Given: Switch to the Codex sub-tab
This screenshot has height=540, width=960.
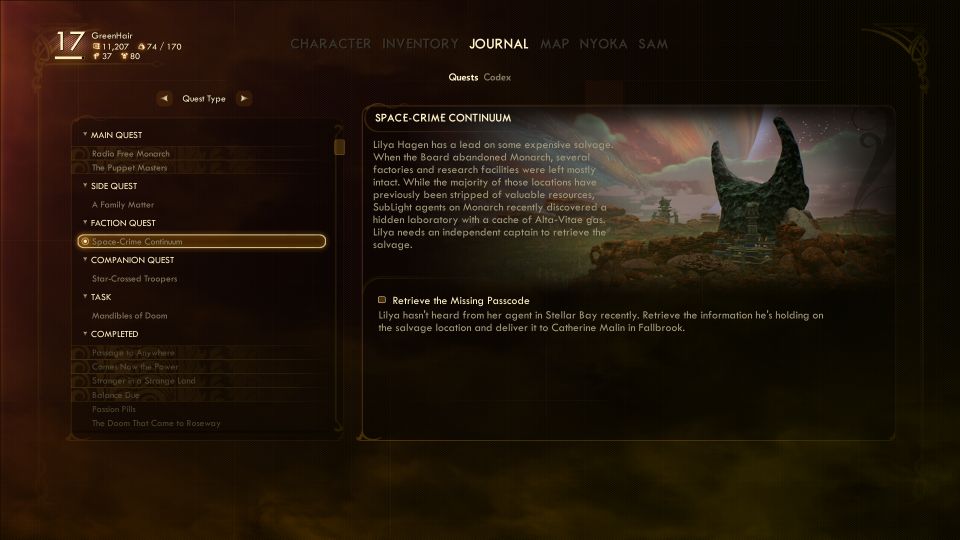Looking at the screenshot, I should tap(497, 77).
